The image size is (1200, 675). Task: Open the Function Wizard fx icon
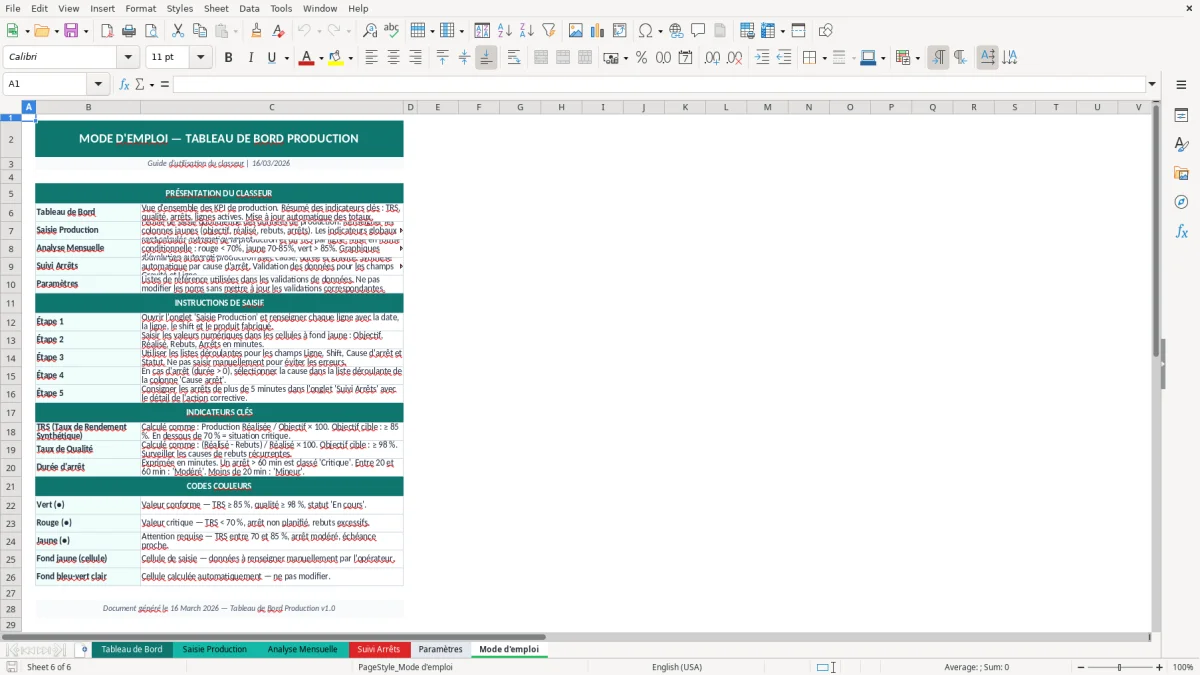click(125, 84)
